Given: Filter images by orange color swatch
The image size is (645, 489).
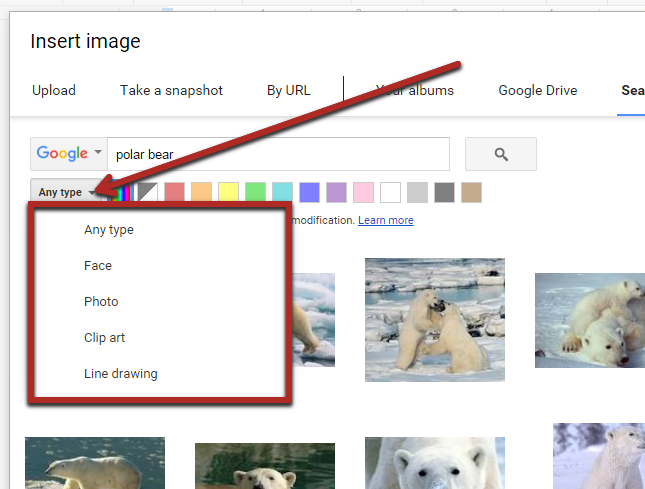Looking at the screenshot, I should [202, 192].
